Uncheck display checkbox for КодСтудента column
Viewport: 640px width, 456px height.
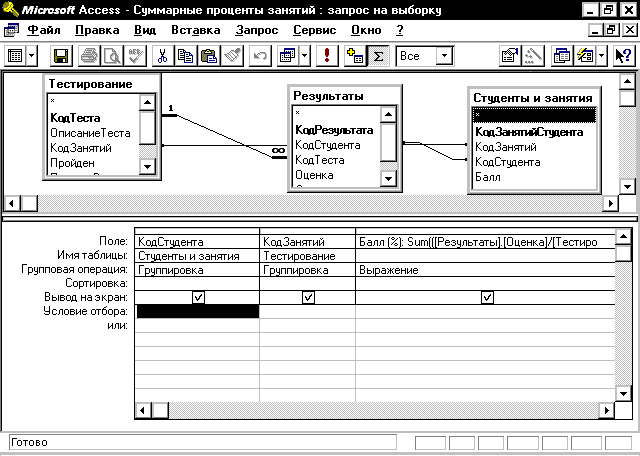click(x=198, y=297)
